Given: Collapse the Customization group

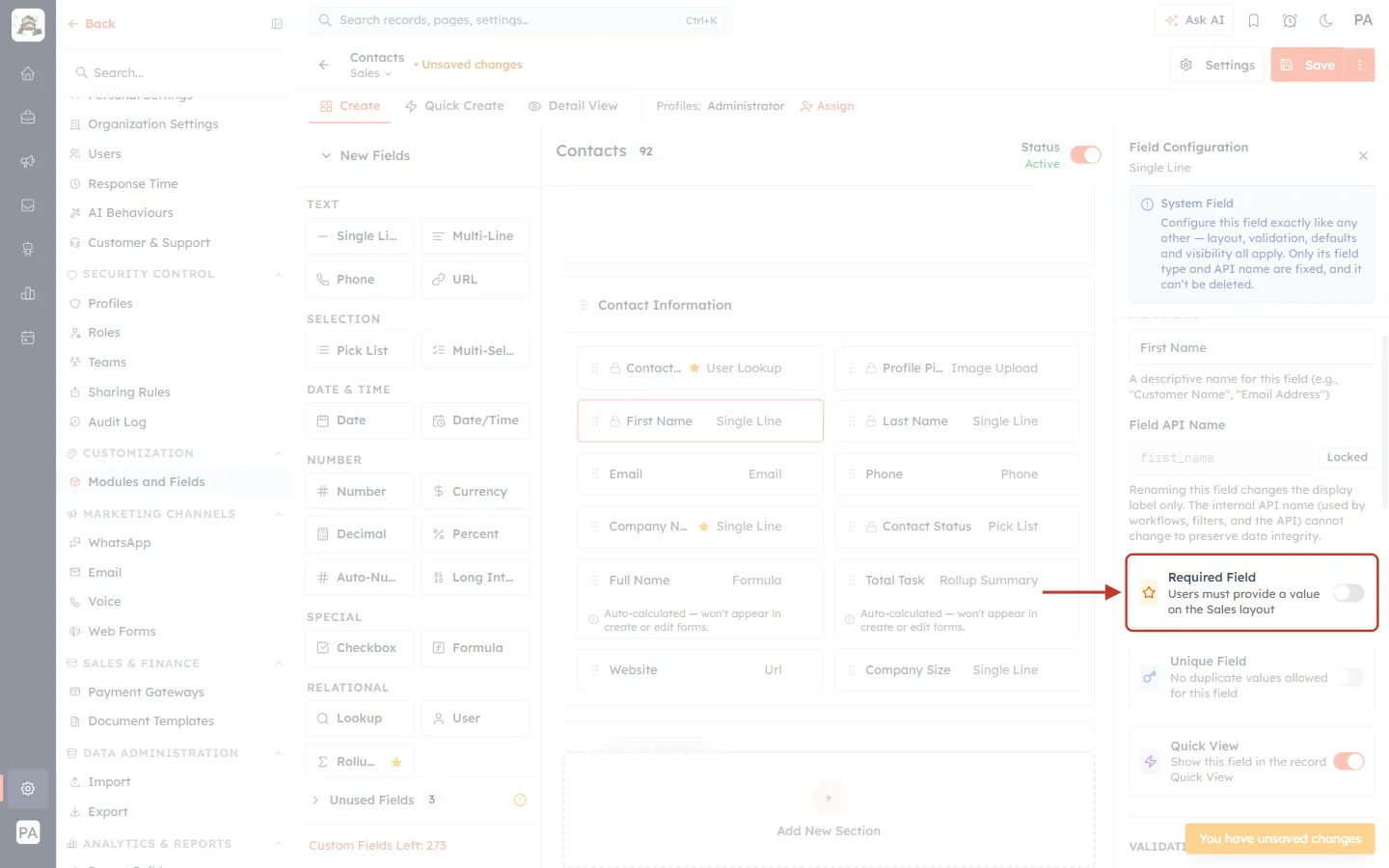Looking at the screenshot, I should [279, 453].
